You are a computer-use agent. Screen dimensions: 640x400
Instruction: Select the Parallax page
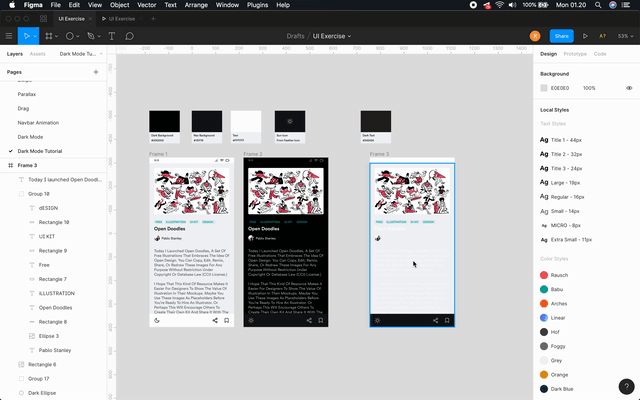point(27,94)
